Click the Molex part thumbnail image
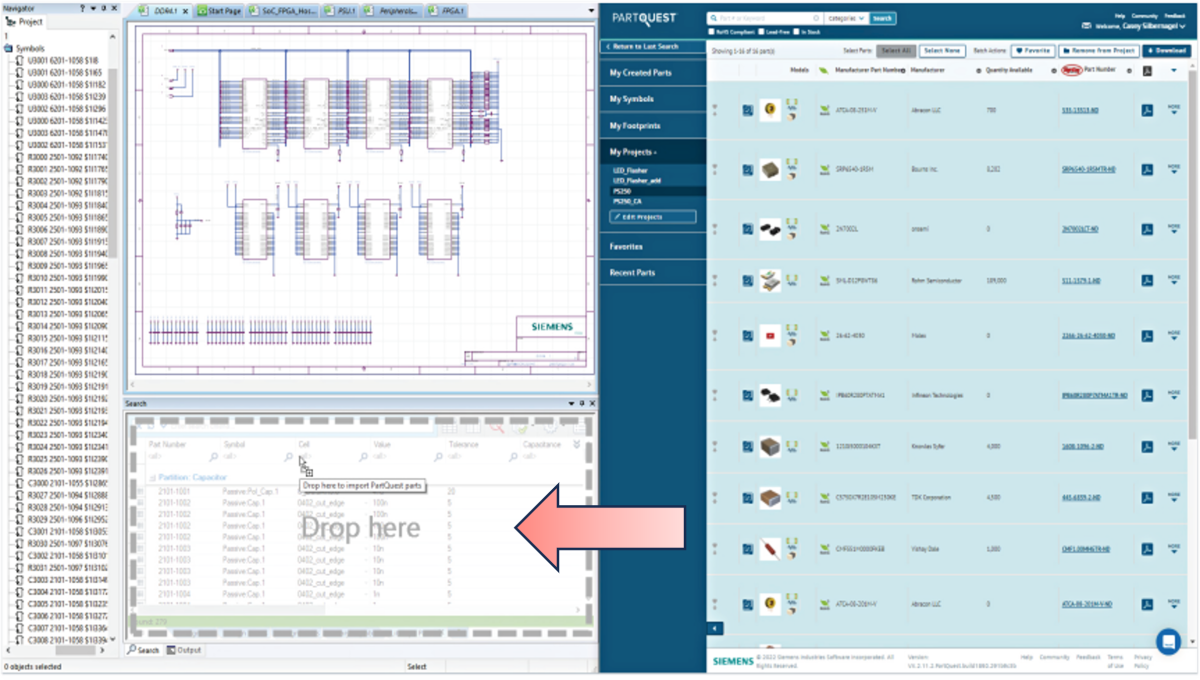Screen dimensions: 1200x680 point(770,336)
